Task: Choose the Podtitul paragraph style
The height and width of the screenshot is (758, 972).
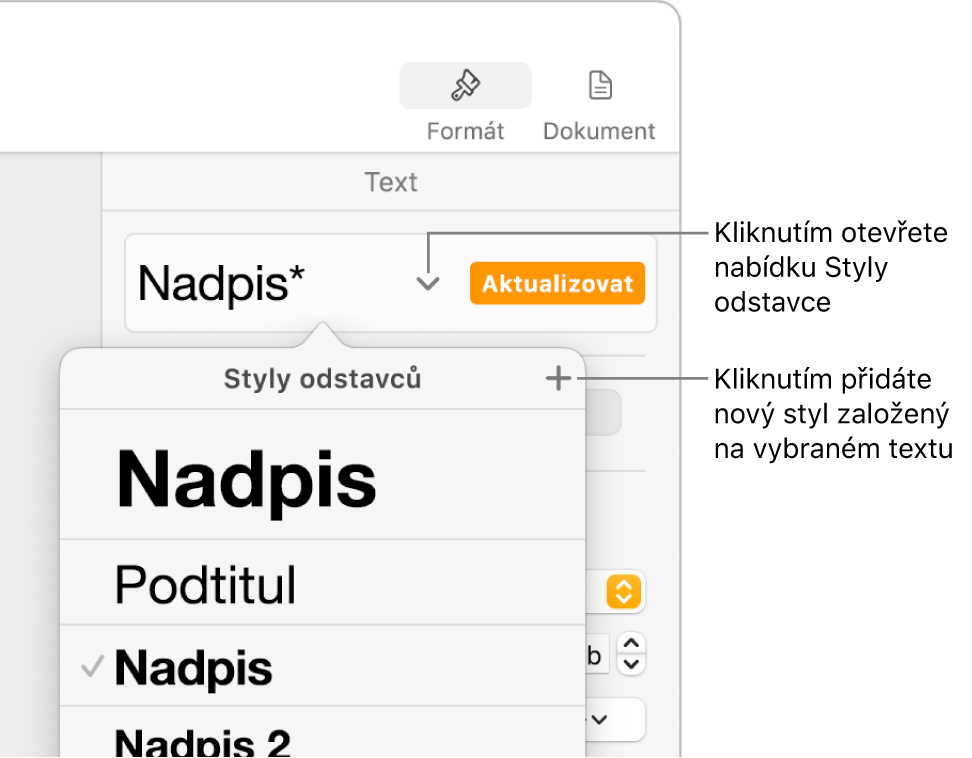Action: 322,583
